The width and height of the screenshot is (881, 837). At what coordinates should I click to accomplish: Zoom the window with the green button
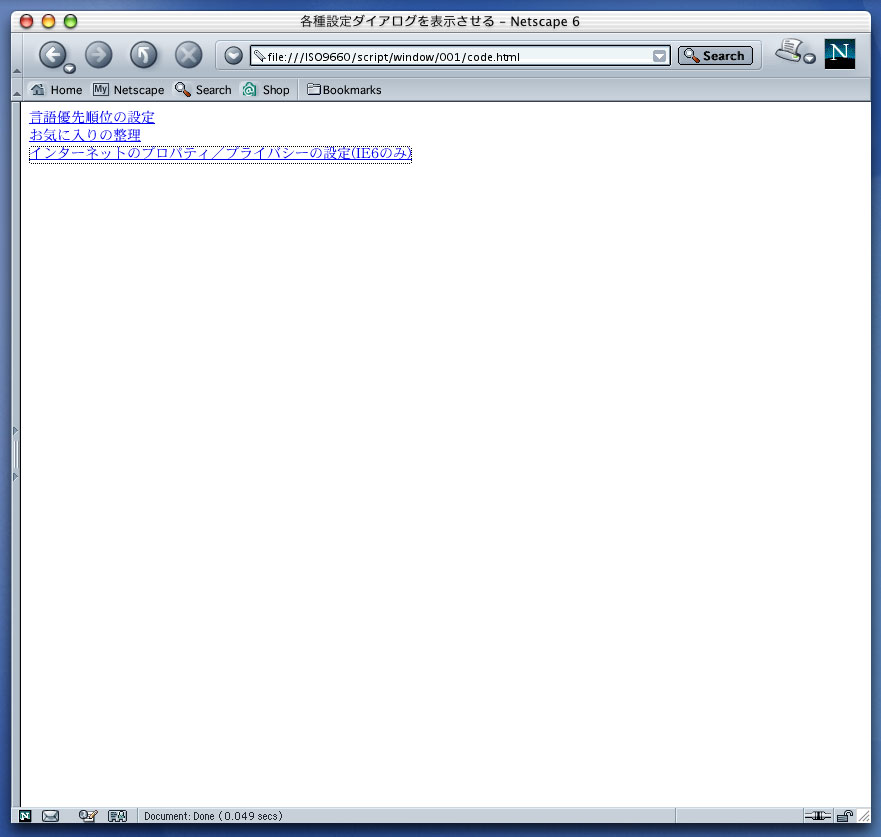tap(70, 21)
